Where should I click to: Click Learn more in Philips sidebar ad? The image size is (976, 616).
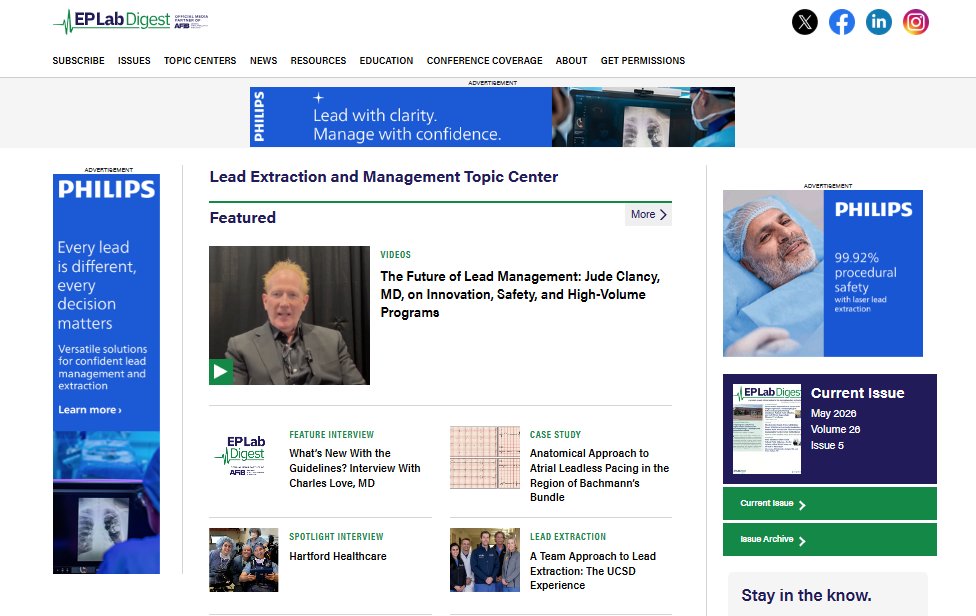(x=90, y=409)
